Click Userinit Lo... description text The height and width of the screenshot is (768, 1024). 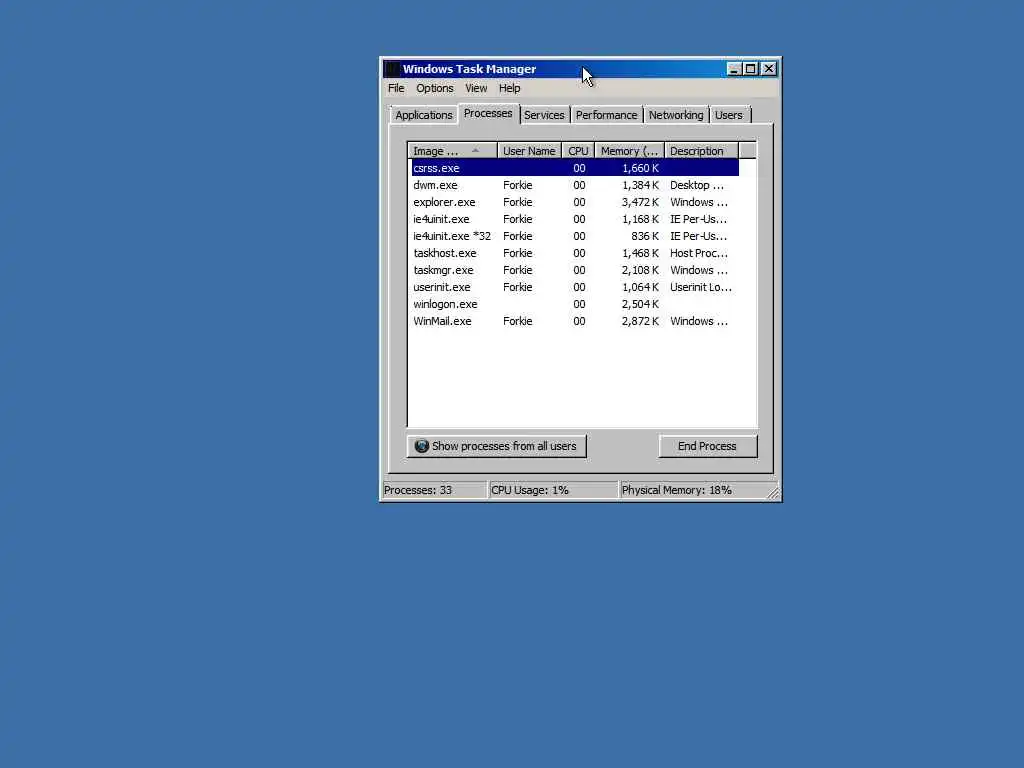(x=701, y=287)
